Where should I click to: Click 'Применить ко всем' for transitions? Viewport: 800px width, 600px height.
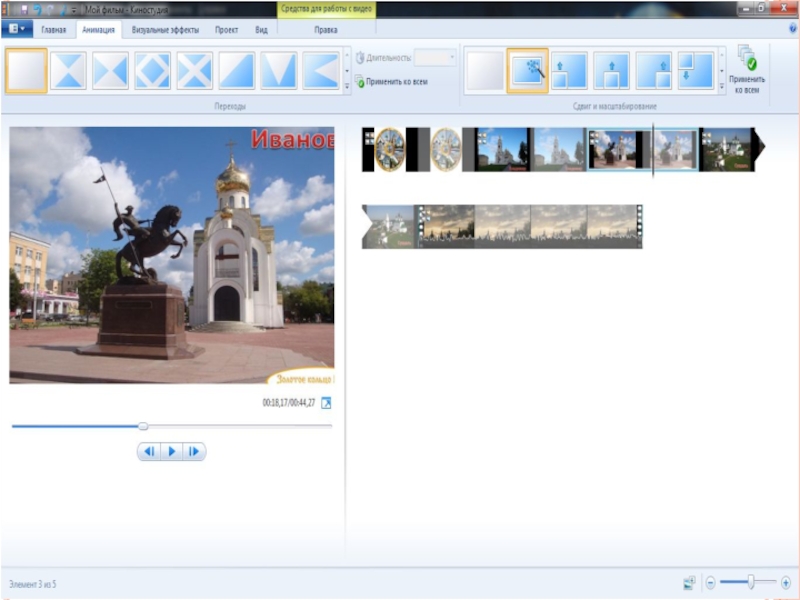coord(395,82)
